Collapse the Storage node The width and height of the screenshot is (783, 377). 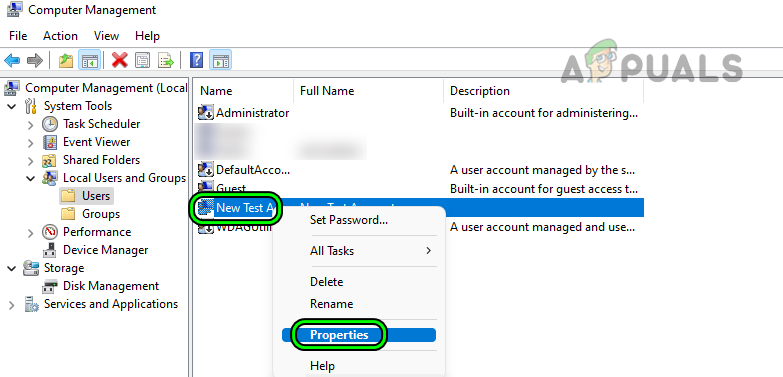(11, 268)
